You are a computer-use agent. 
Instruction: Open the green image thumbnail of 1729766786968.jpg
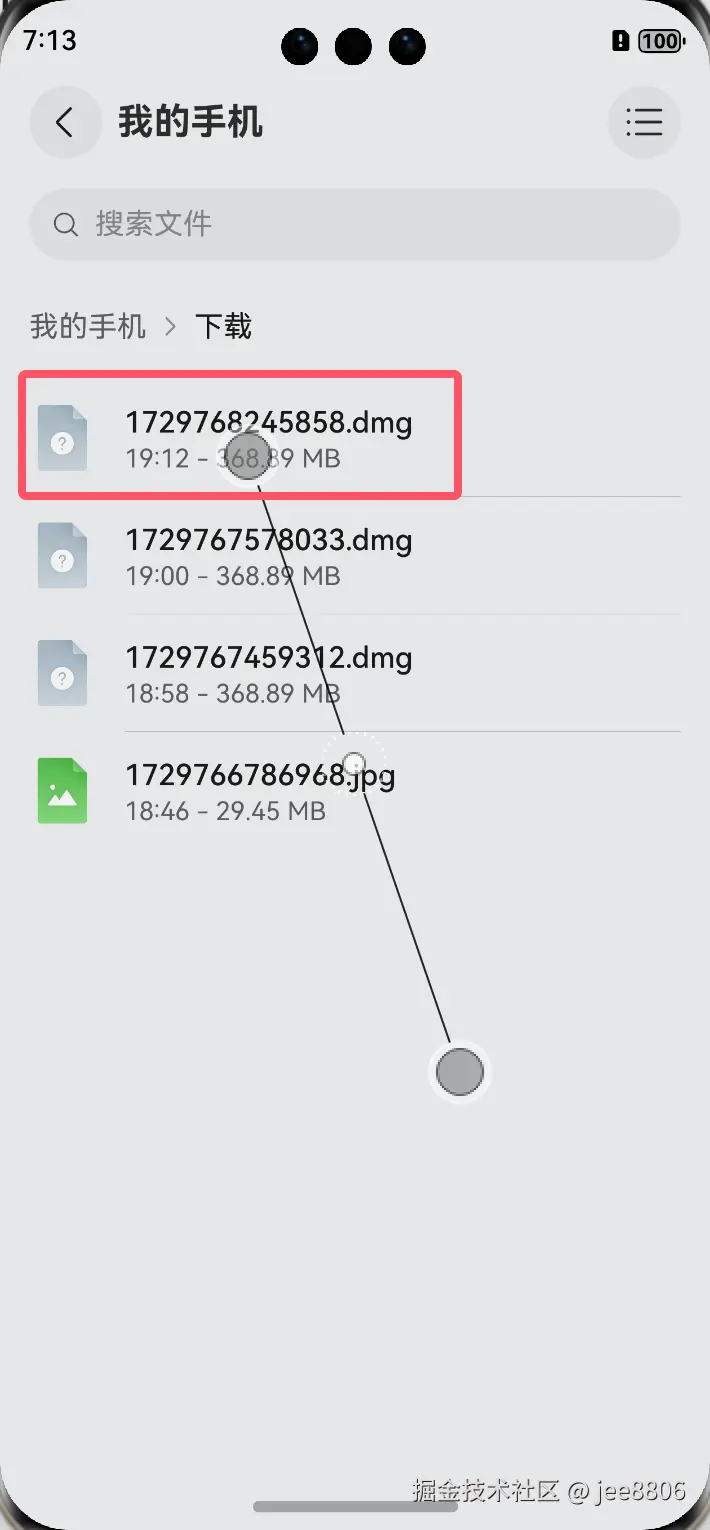(x=62, y=791)
